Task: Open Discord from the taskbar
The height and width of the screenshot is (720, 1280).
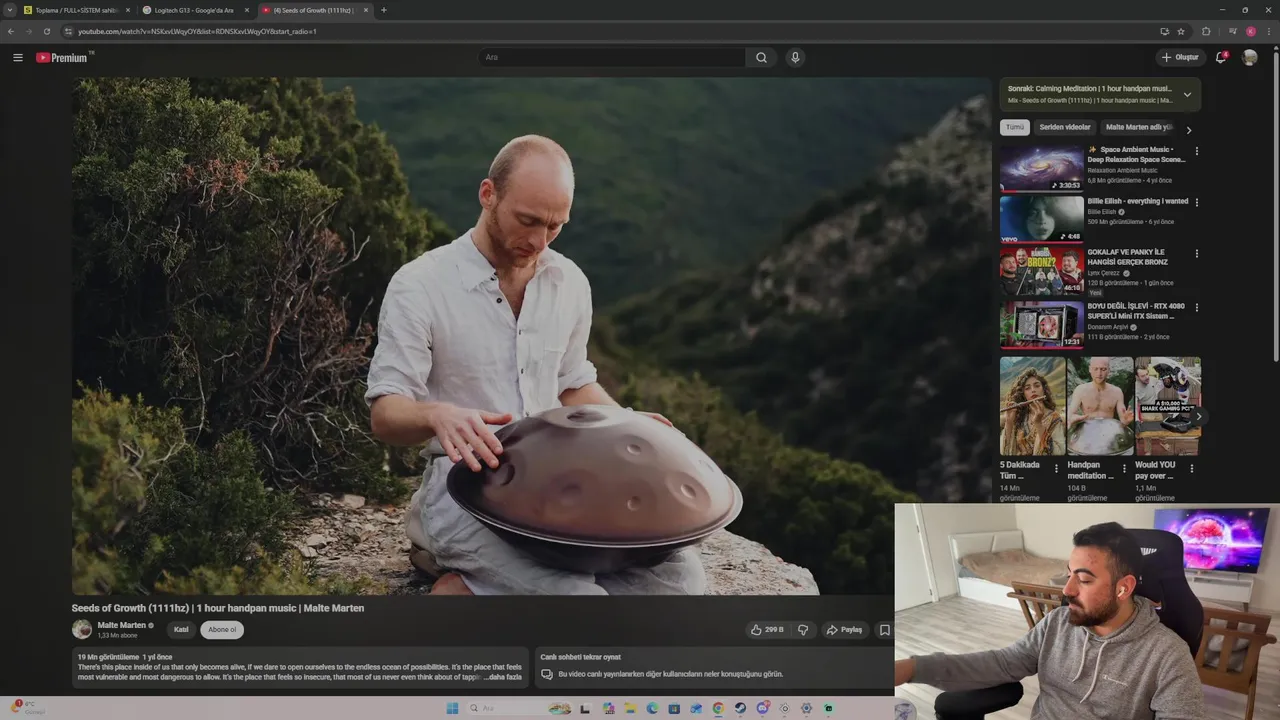Action: click(762, 708)
